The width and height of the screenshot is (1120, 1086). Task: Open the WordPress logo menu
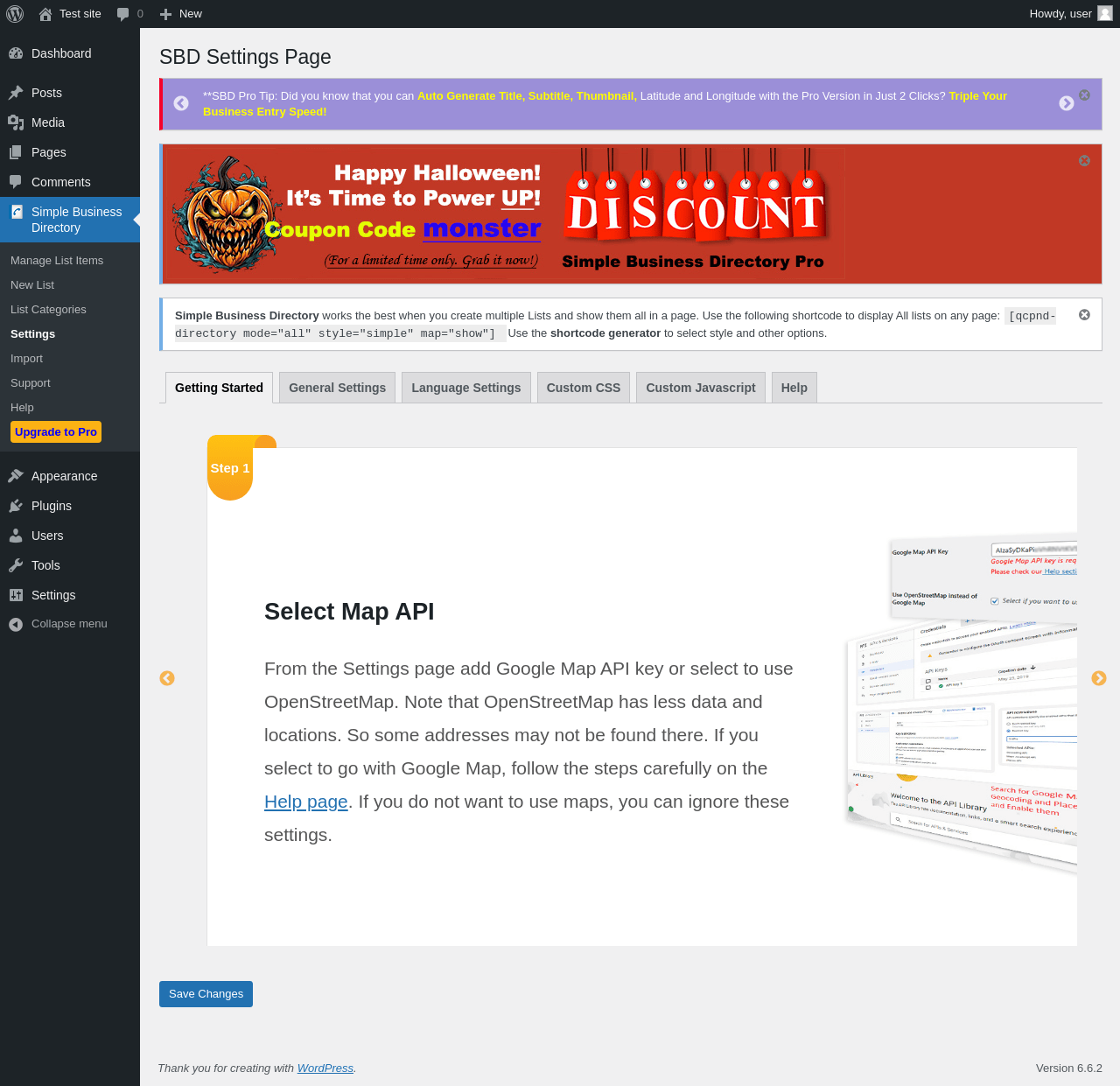point(15,14)
